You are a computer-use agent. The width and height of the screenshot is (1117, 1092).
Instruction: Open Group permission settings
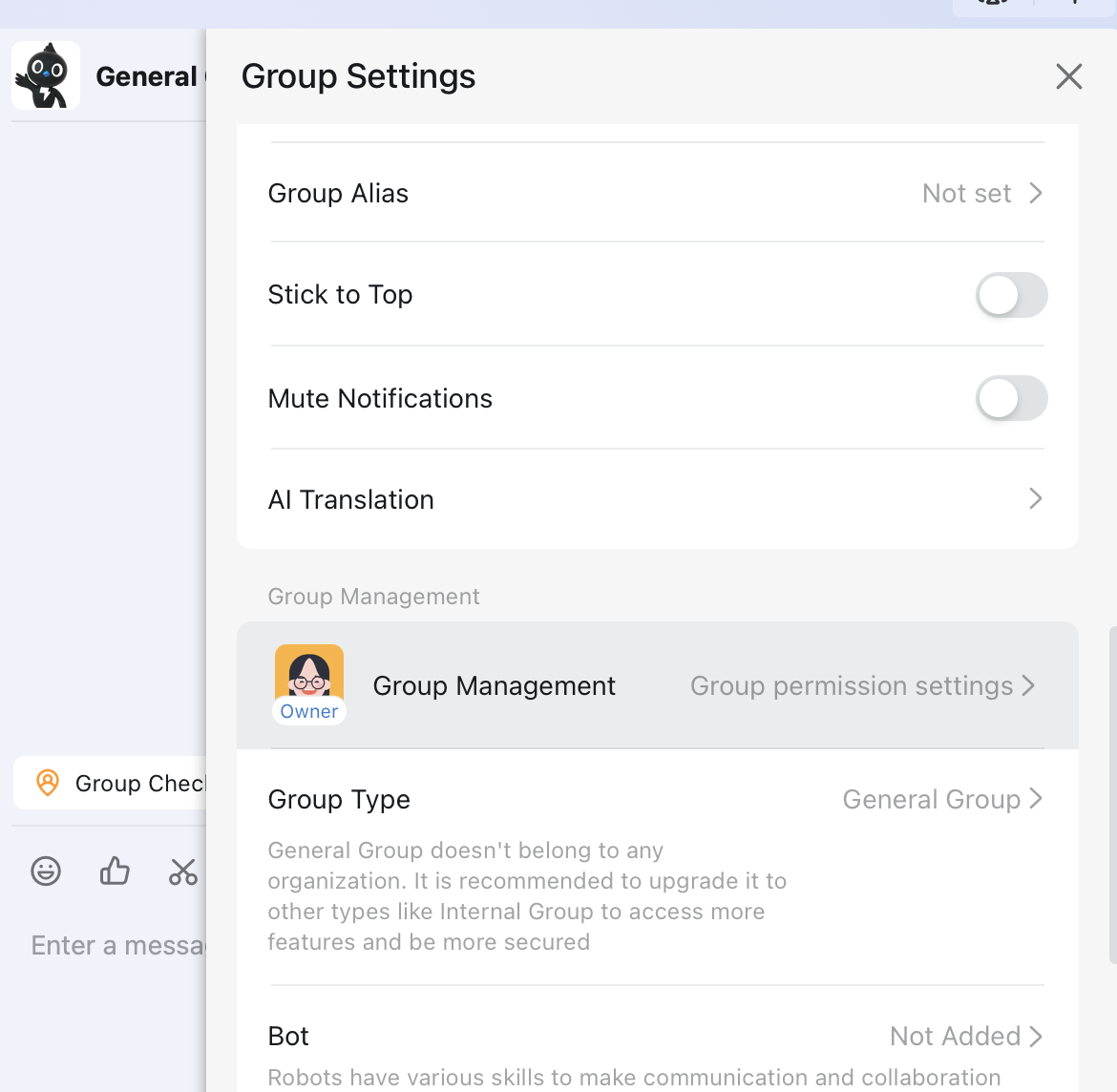852,685
